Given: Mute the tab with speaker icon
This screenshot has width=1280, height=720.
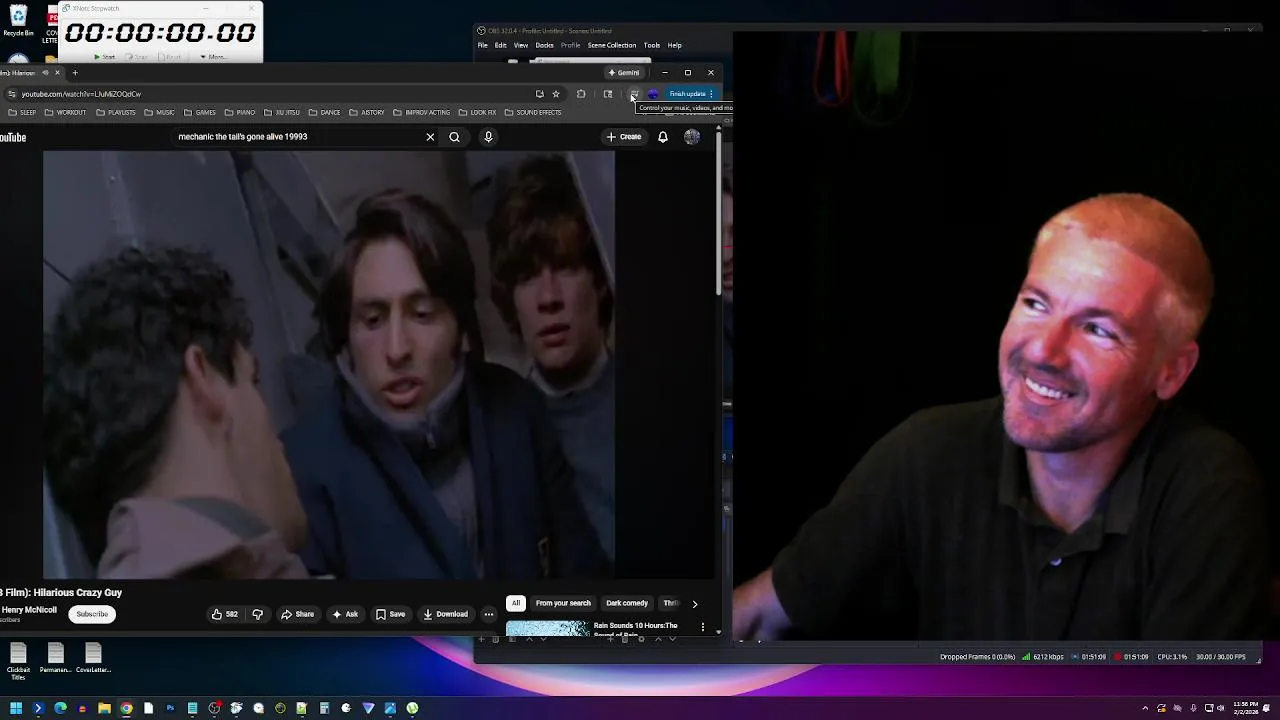Looking at the screenshot, I should (45, 73).
